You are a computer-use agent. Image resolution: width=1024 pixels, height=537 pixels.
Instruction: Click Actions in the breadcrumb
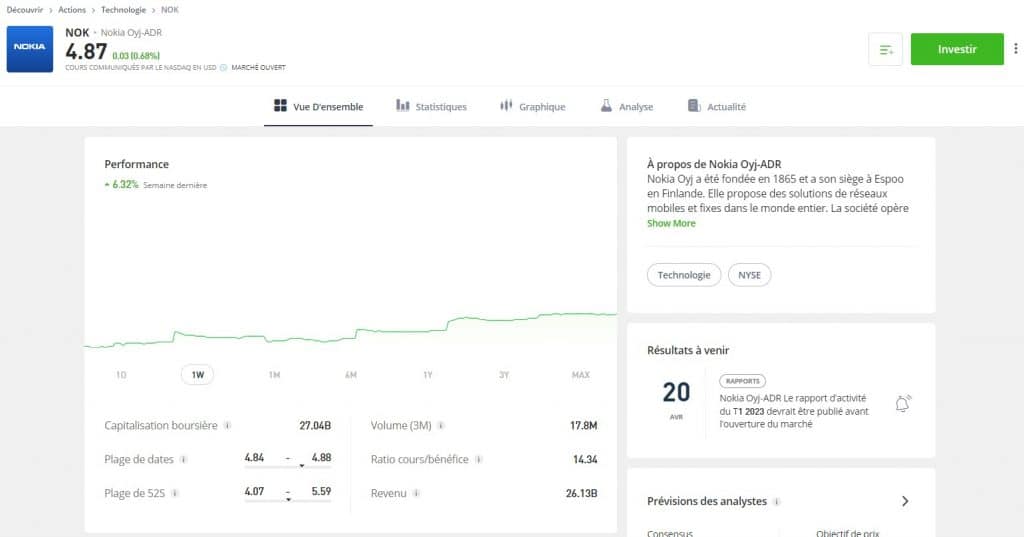[x=72, y=10]
